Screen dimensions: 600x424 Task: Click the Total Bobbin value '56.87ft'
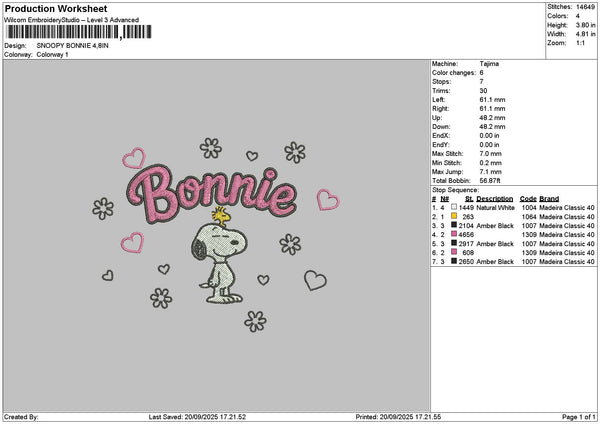(490, 181)
